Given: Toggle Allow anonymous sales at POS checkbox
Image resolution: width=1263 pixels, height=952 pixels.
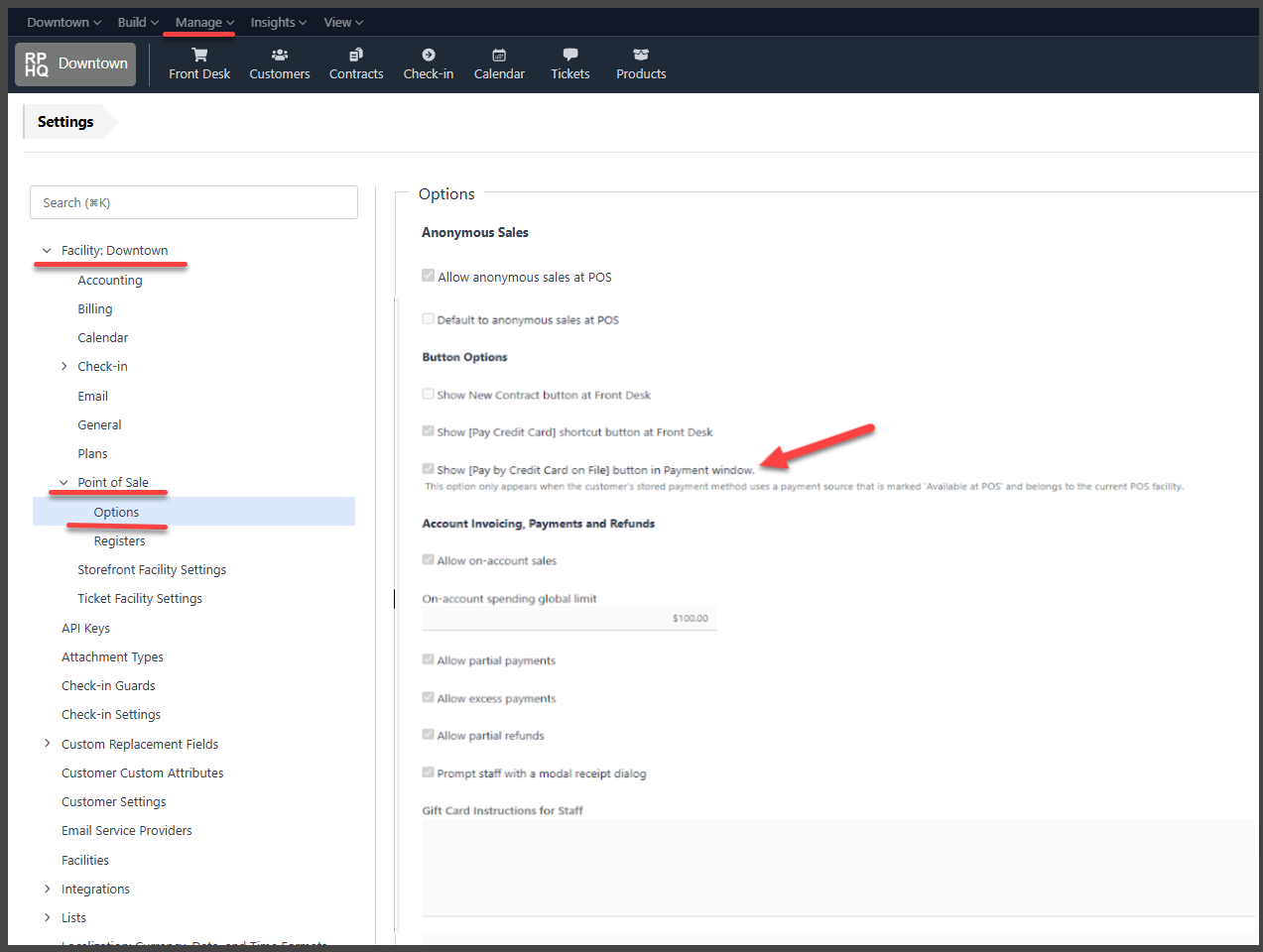Looking at the screenshot, I should click(x=429, y=276).
